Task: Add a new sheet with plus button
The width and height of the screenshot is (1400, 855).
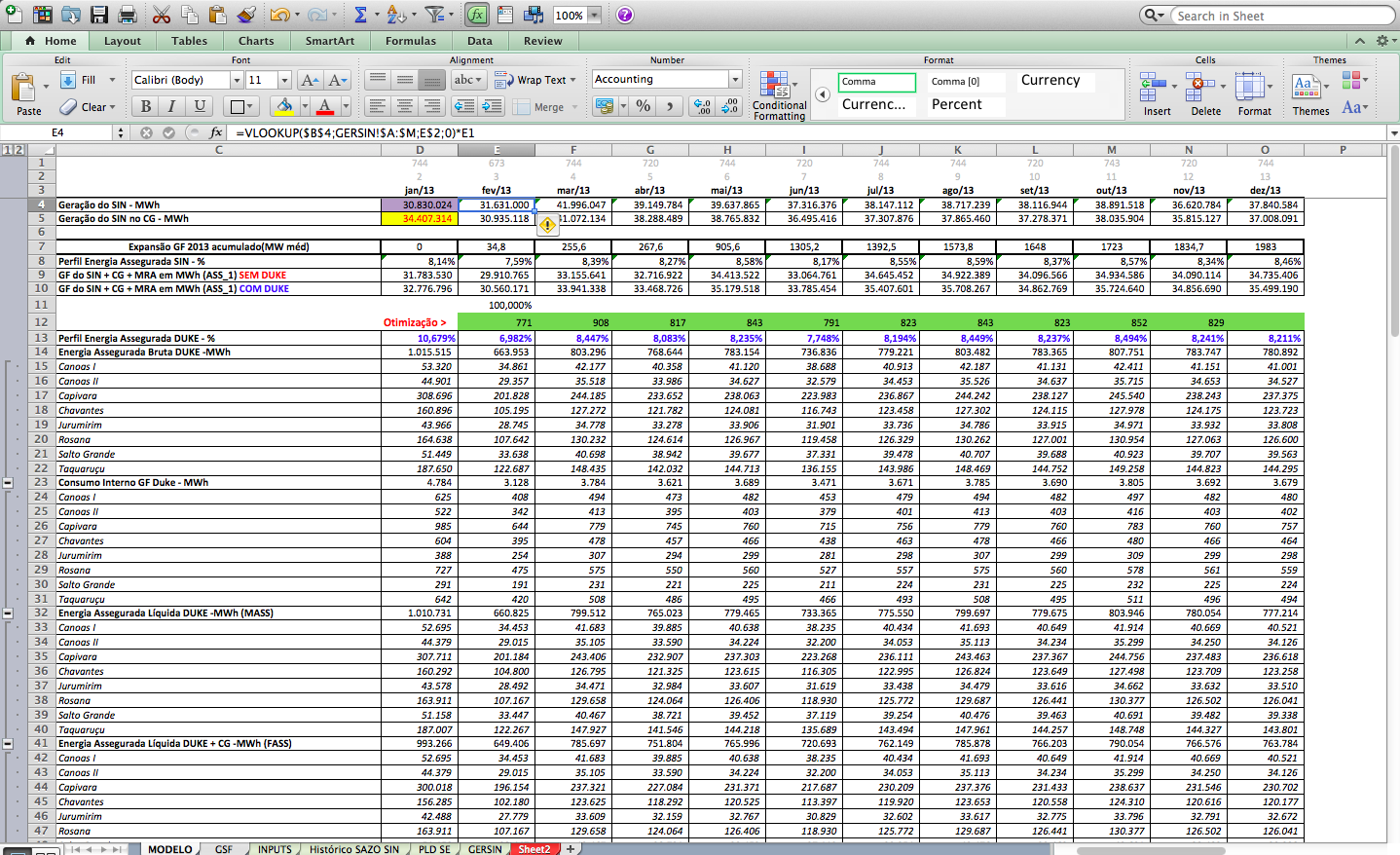Action: pos(571,849)
